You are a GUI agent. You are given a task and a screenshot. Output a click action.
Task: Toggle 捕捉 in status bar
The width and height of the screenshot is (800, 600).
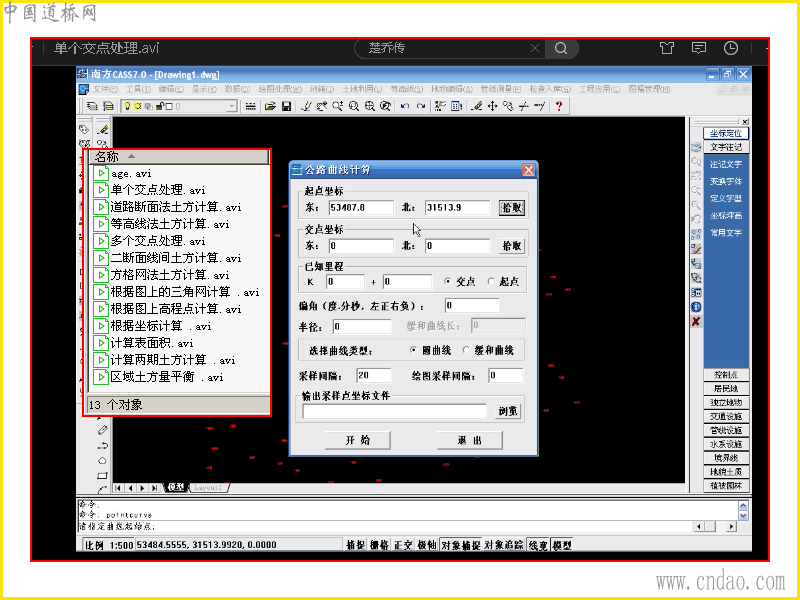[356, 545]
